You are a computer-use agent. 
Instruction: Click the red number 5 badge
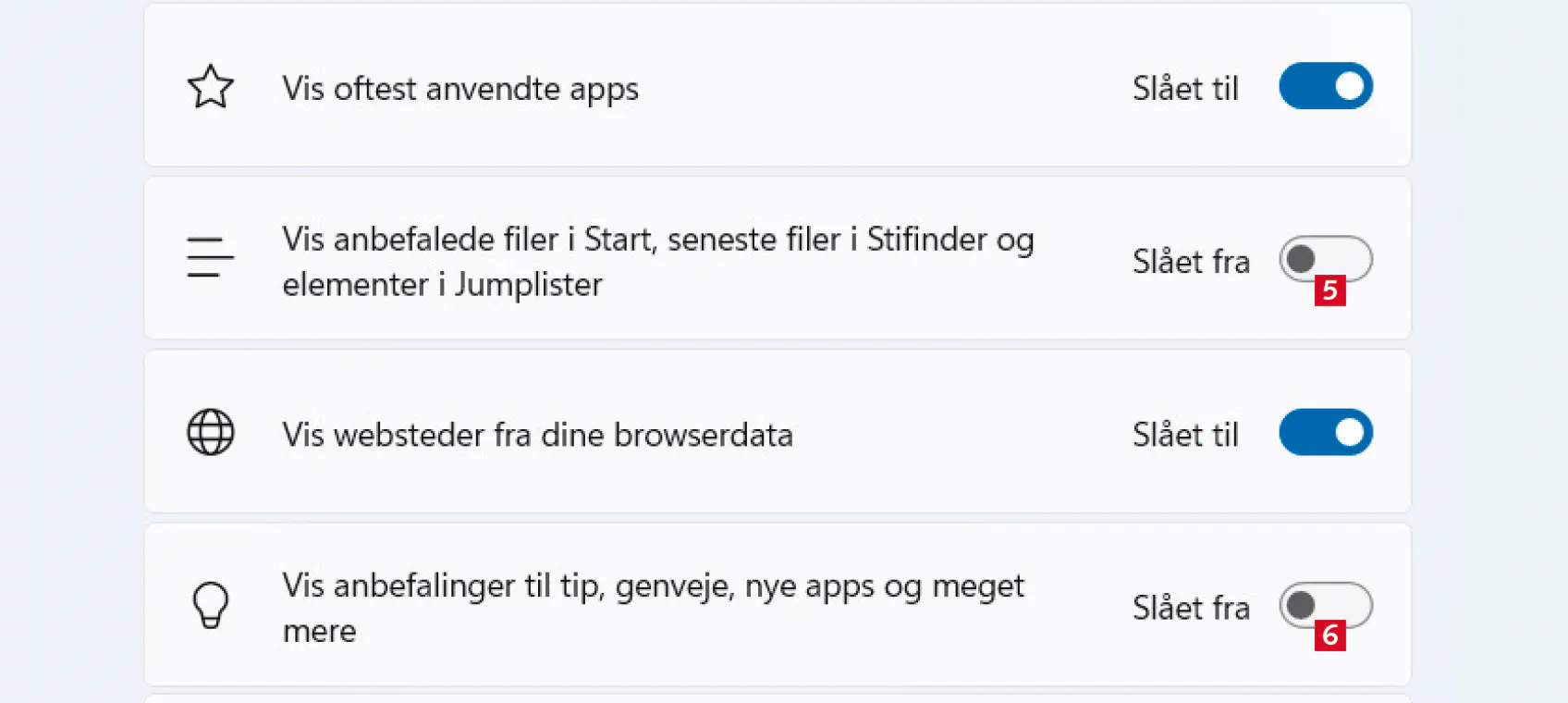click(x=1329, y=290)
